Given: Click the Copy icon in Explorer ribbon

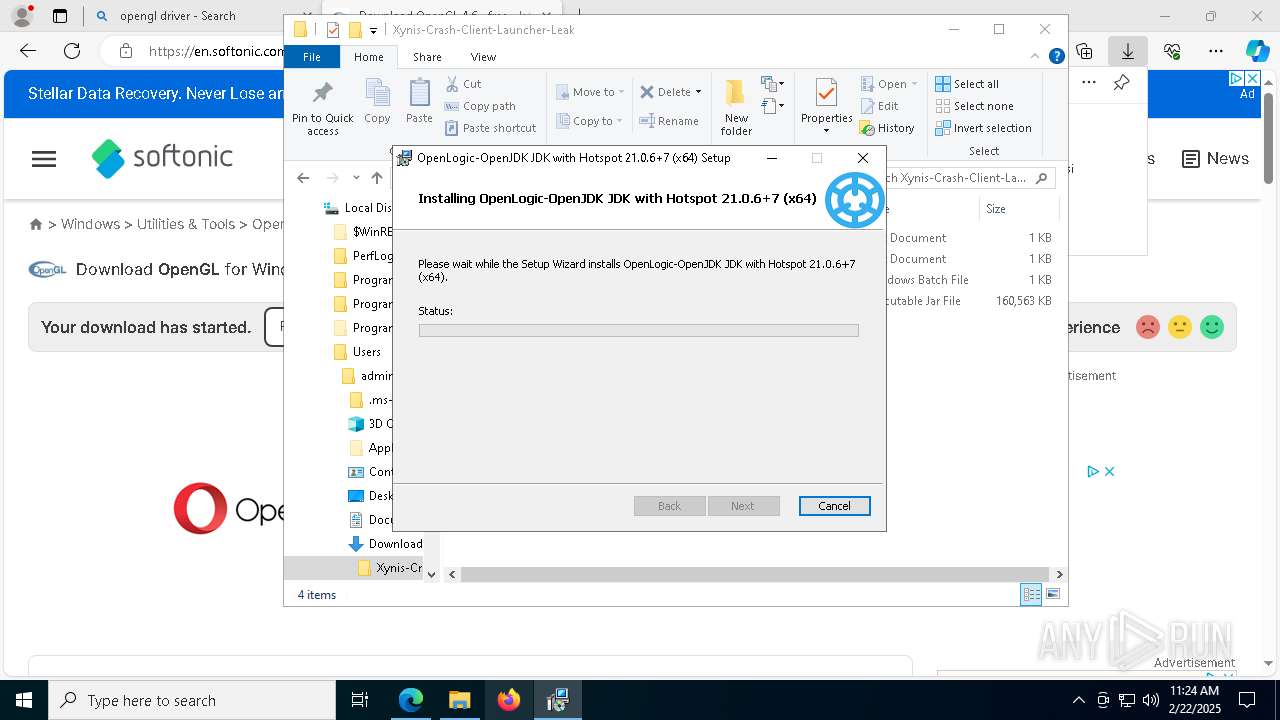Looking at the screenshot, I should click(377, 101).
